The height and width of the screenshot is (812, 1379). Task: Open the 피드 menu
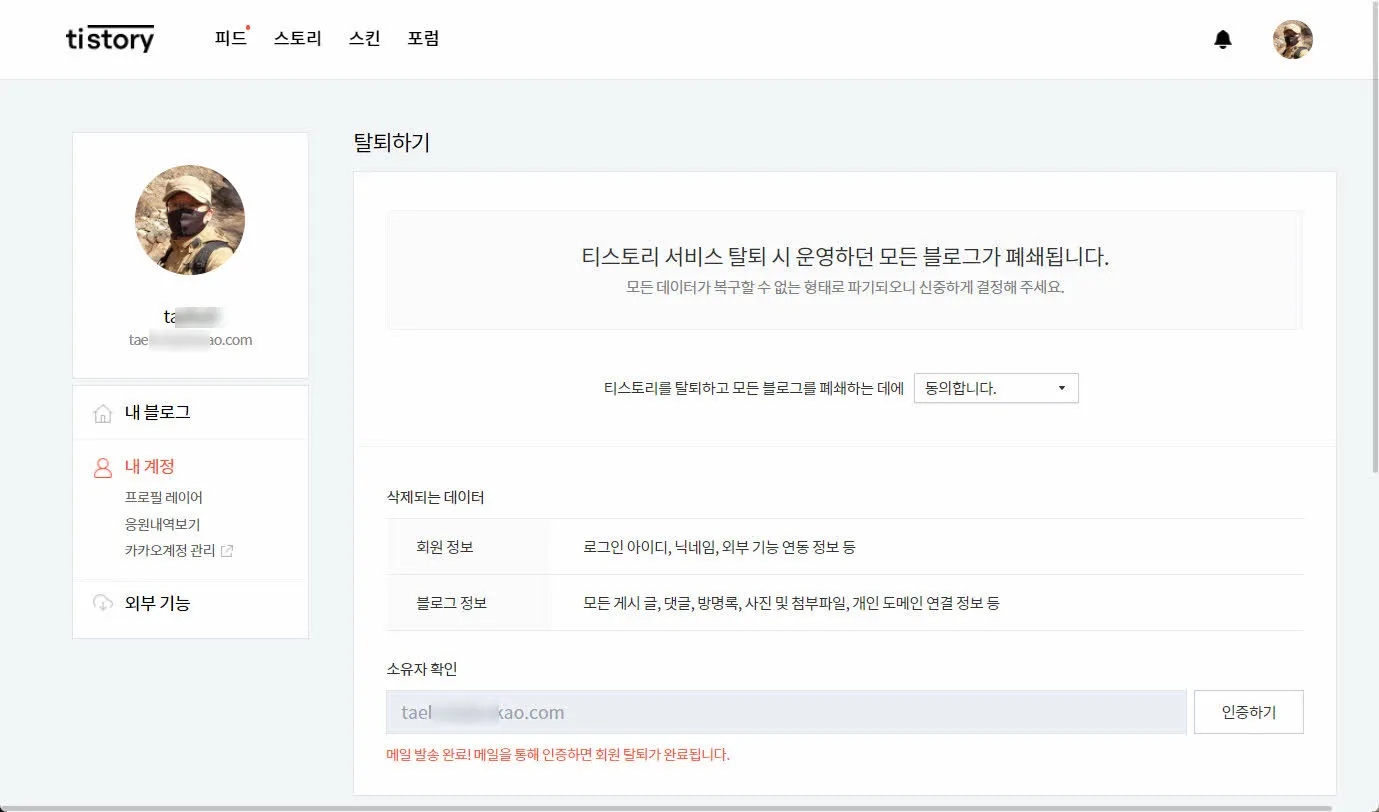coord(231,39)
